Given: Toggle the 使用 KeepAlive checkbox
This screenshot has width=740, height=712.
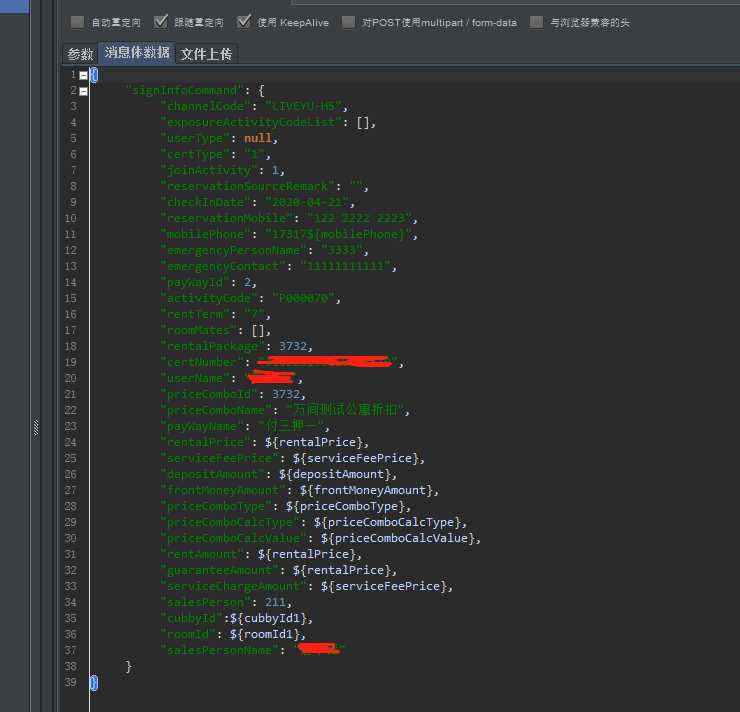Looking at the screenshot, I should 244,22.
